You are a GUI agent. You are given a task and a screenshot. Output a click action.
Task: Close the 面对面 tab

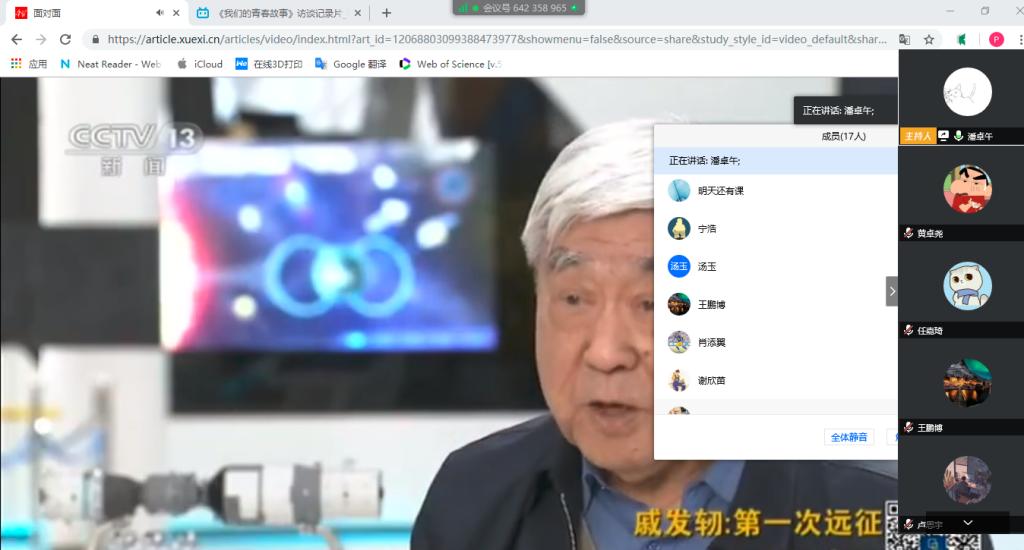pyautogui.click(x=176, y=13)
